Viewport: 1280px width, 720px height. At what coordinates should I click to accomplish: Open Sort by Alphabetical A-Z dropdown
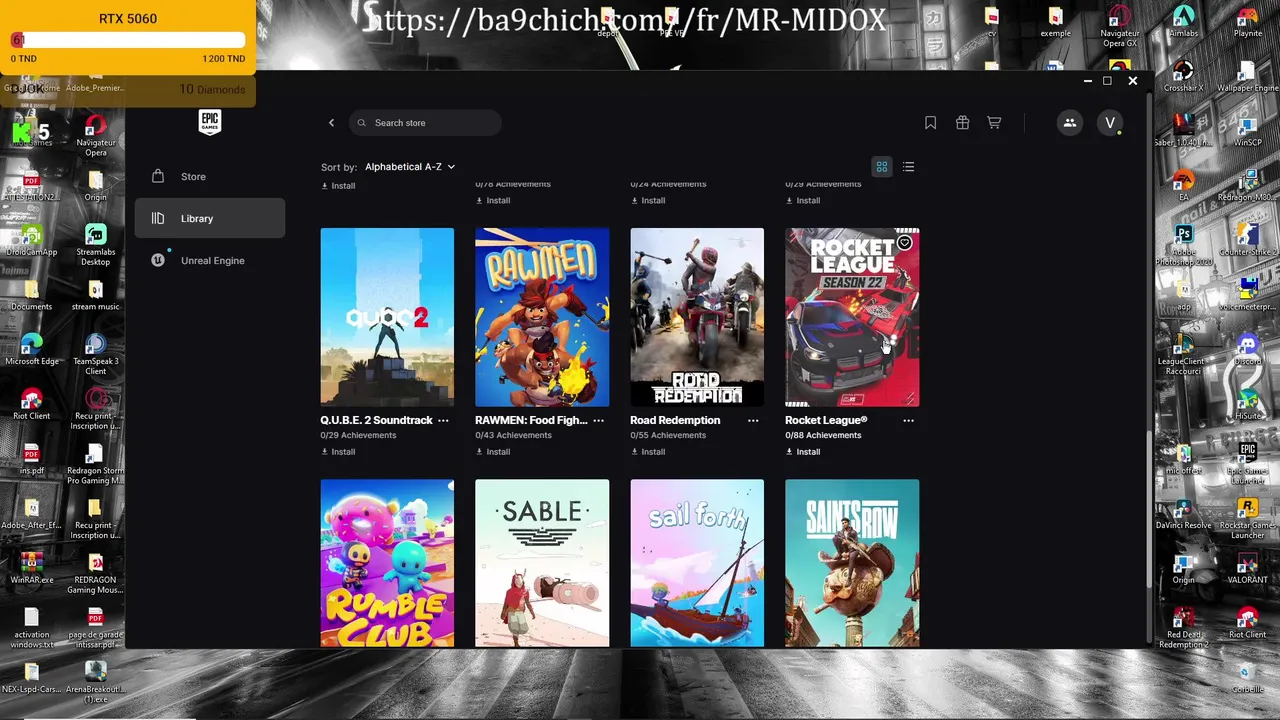410,167
